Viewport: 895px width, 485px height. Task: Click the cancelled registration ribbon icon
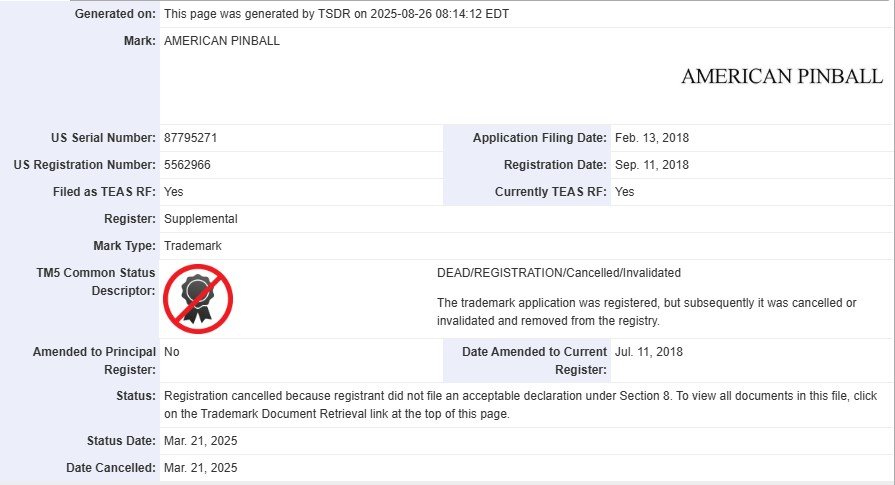click(x=198, y=299)
